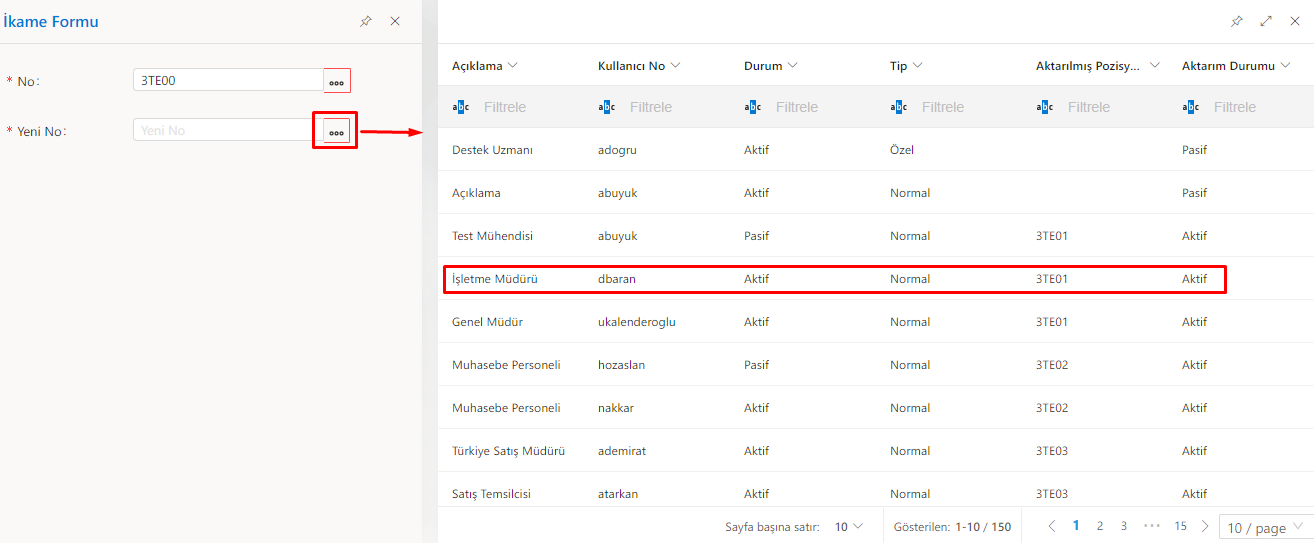Image resolution: width=1314 pixels, height=543 pixels.
Task: Close the İkame Formu panel
Action: coord(395,21)
